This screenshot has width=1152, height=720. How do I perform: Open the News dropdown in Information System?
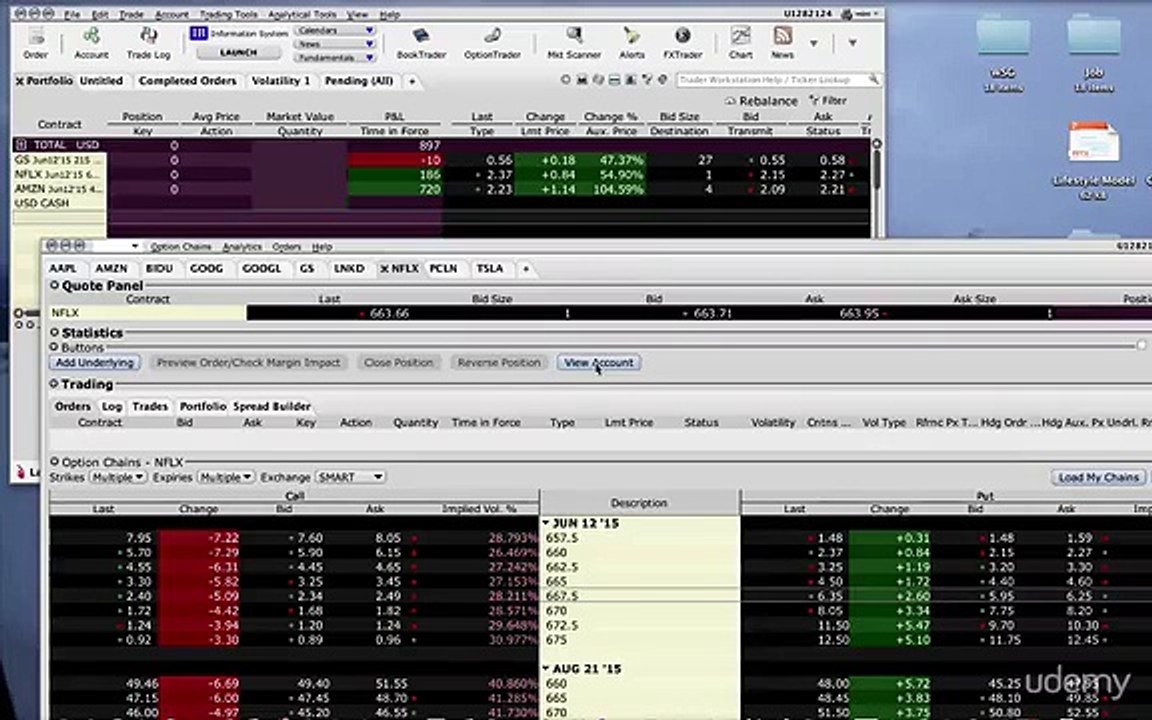(x=335, y=44)
